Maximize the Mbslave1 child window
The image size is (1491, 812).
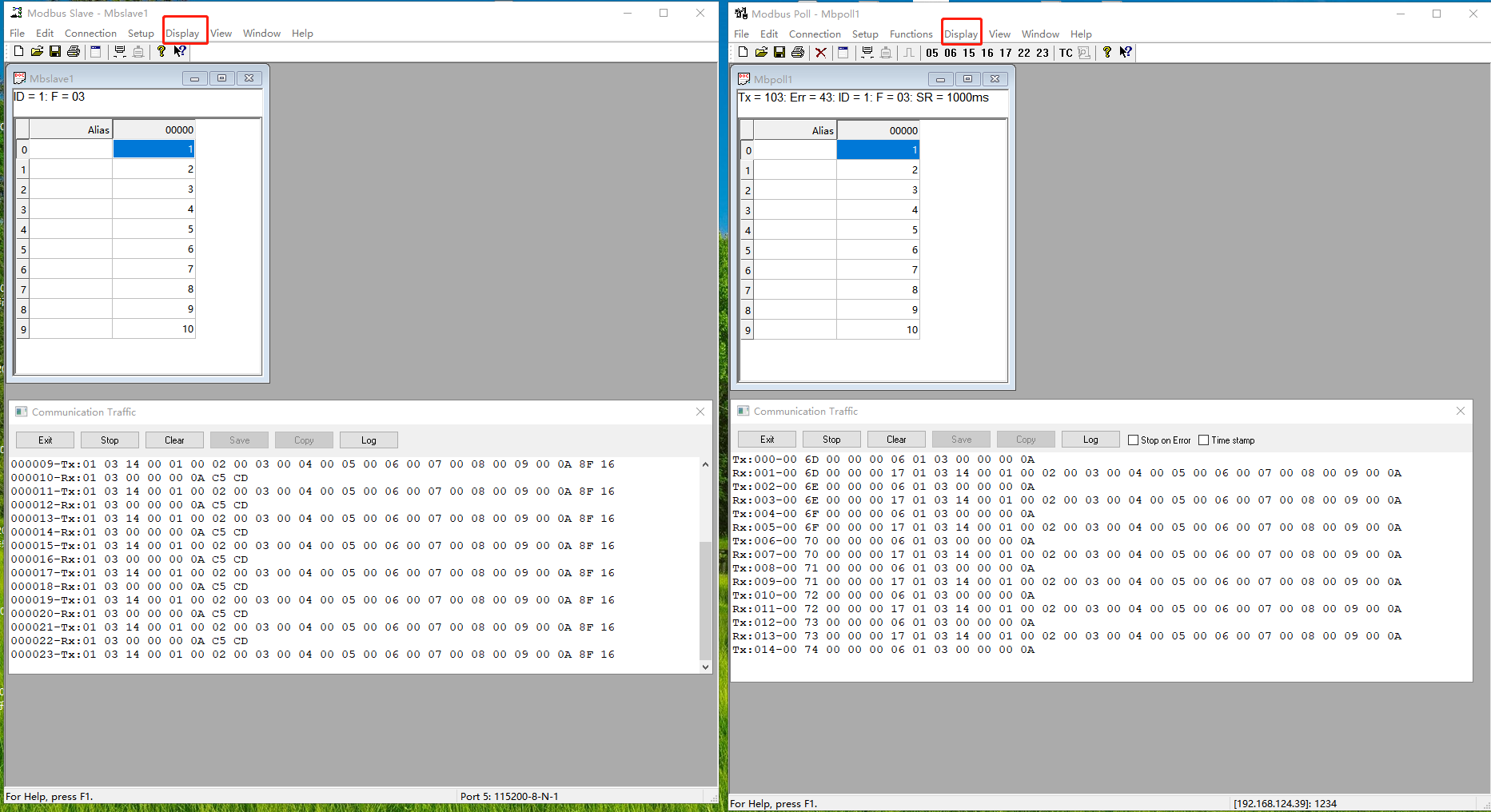tap(221, 78)
